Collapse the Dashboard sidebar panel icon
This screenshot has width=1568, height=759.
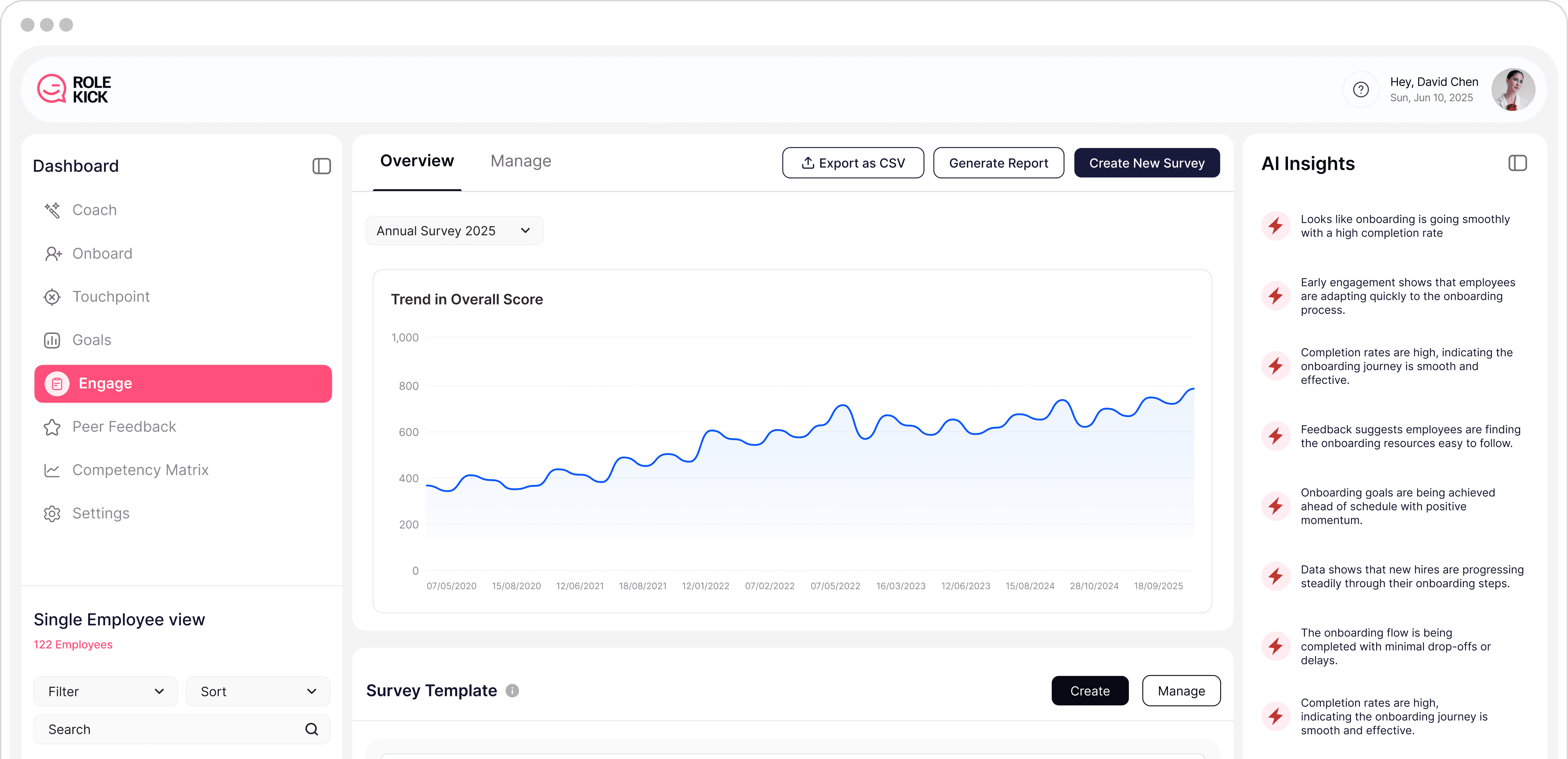click(x=321, y=166)
